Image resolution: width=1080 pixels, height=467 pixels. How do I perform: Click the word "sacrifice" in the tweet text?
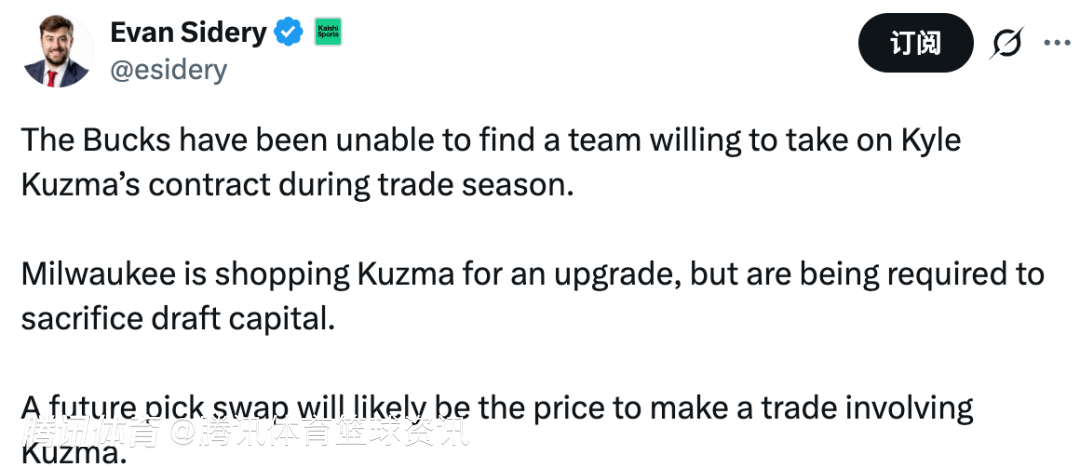point(81,319)
